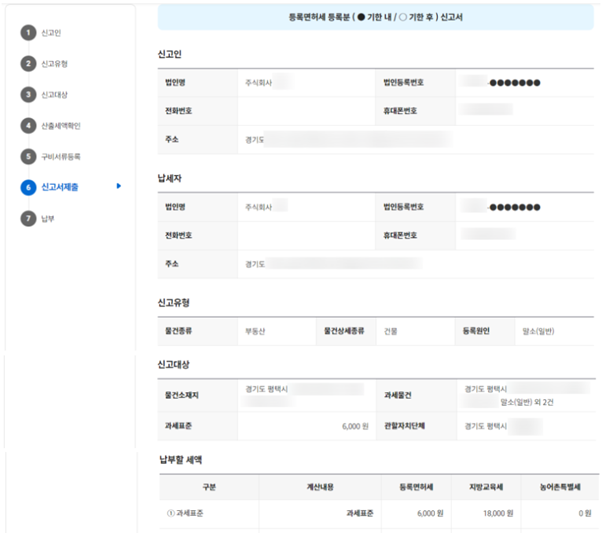Click the 납부 step label in sidebar
The image size is (602, 533).
47,218
